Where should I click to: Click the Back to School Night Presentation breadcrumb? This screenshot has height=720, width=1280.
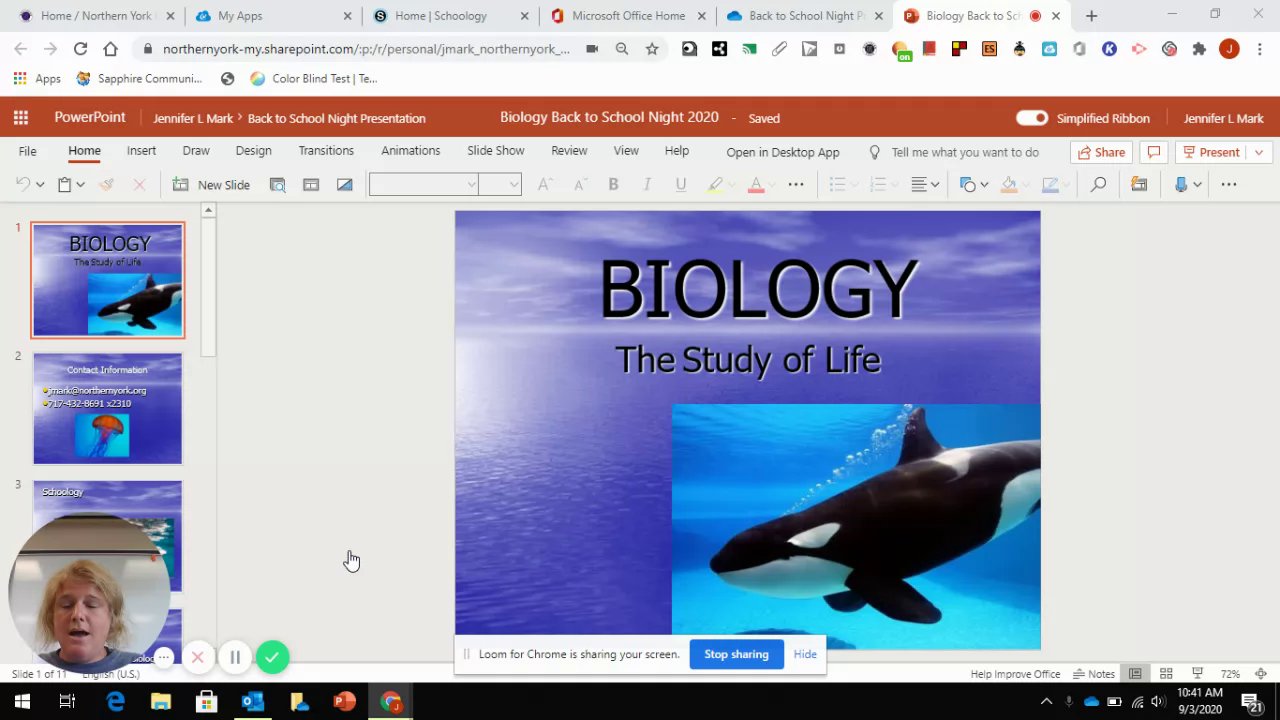click(336, 118)
